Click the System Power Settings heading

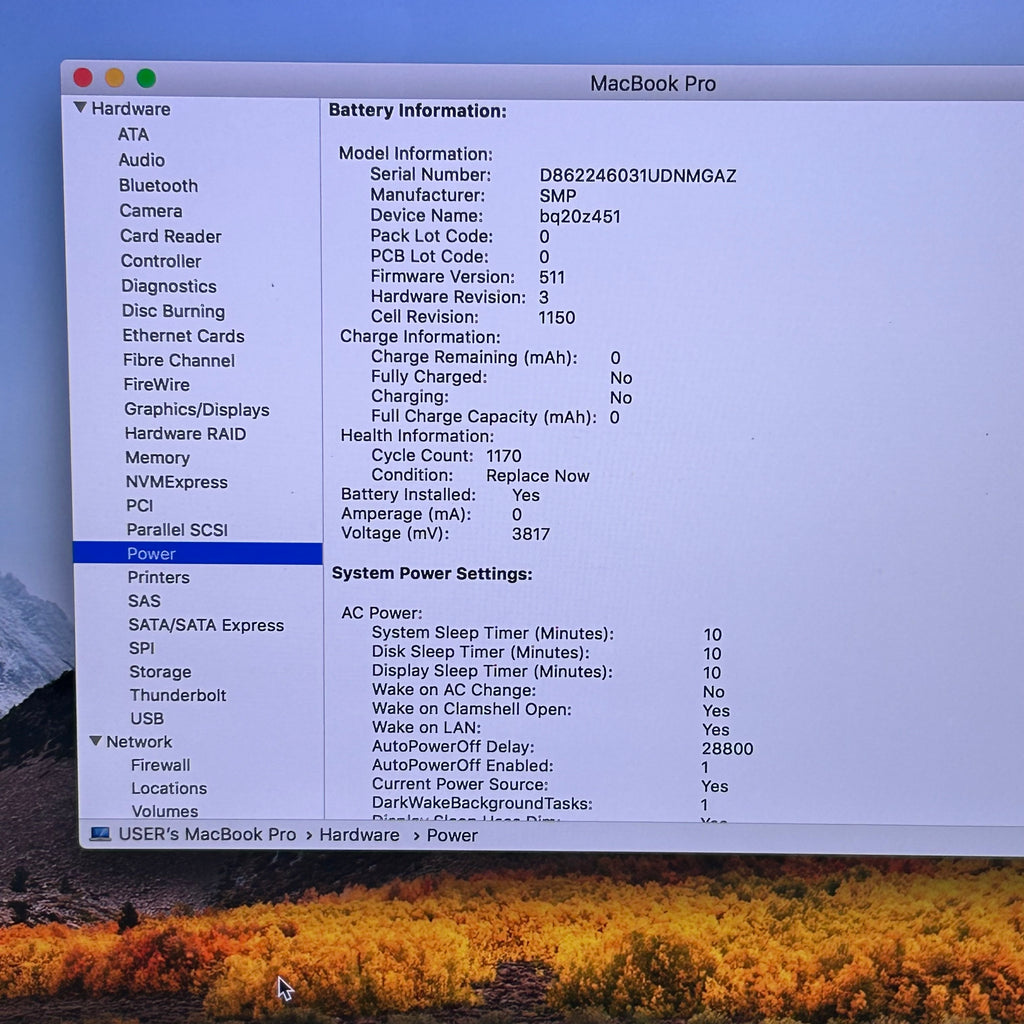pyautogui.click(x=432, y=574)
